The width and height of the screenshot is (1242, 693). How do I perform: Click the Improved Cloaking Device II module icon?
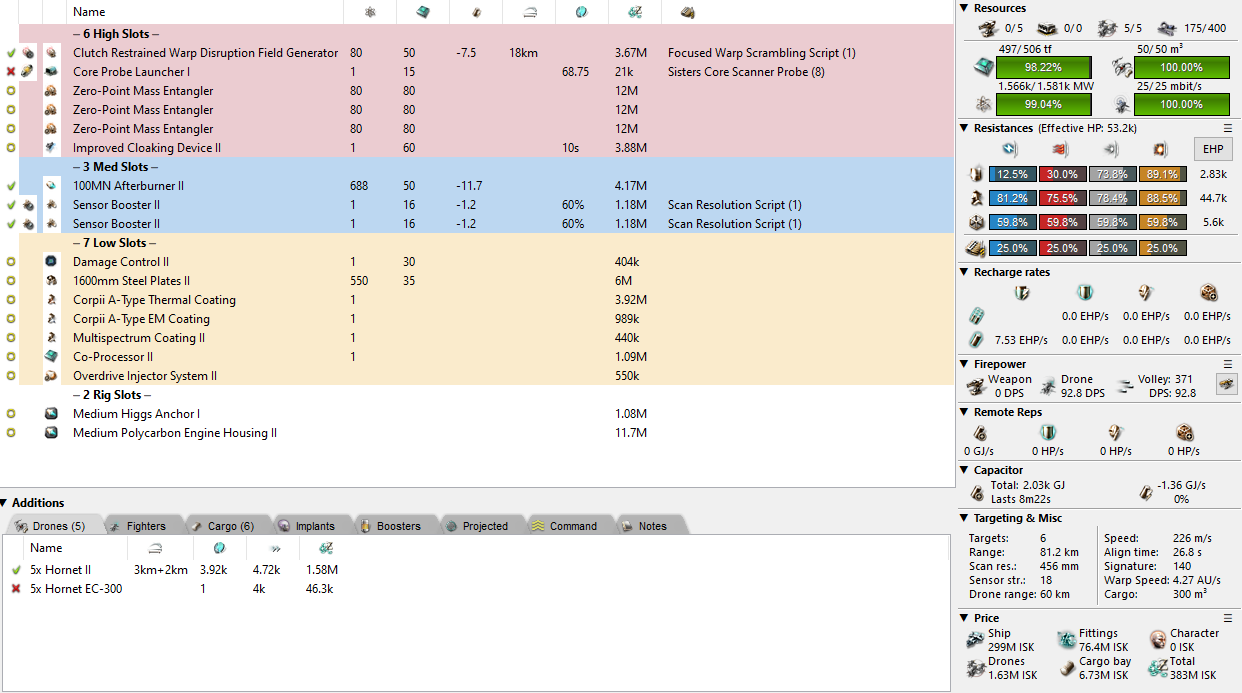tap(51, 148)
